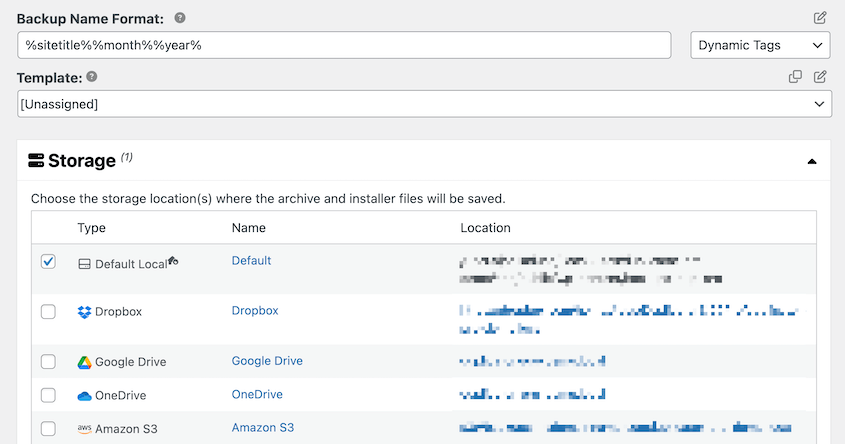Click the help icon beside Template
Viewport: 845px width, 444px height.
[92, 76]
